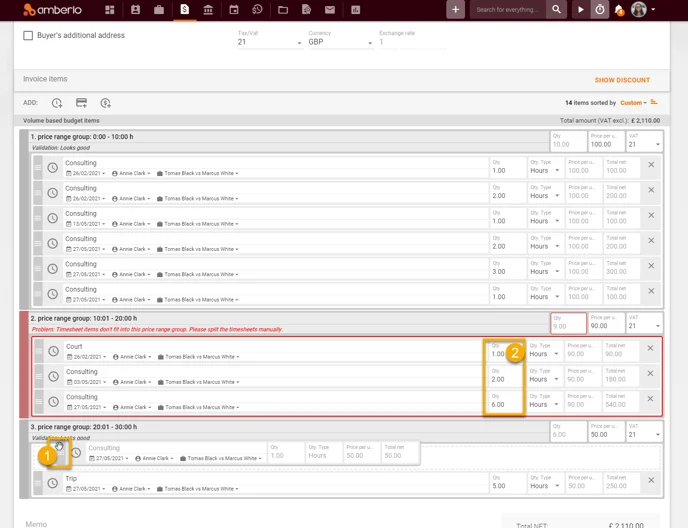This screenshot has width=688, height=528.
Task: Remove the Court item
Action: (x=650, y=348)
